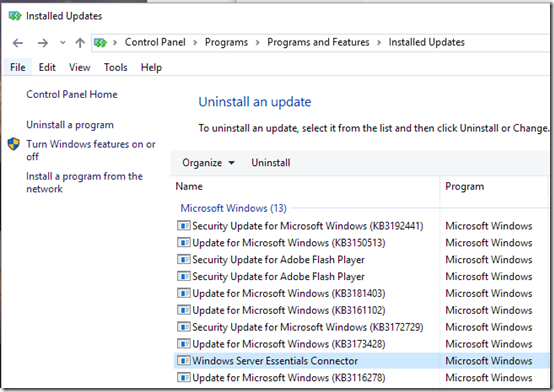The height and width of the screenshot is (392, 554).
Task: Click the shield icon for Windows features
Action: tap(14, 144)
